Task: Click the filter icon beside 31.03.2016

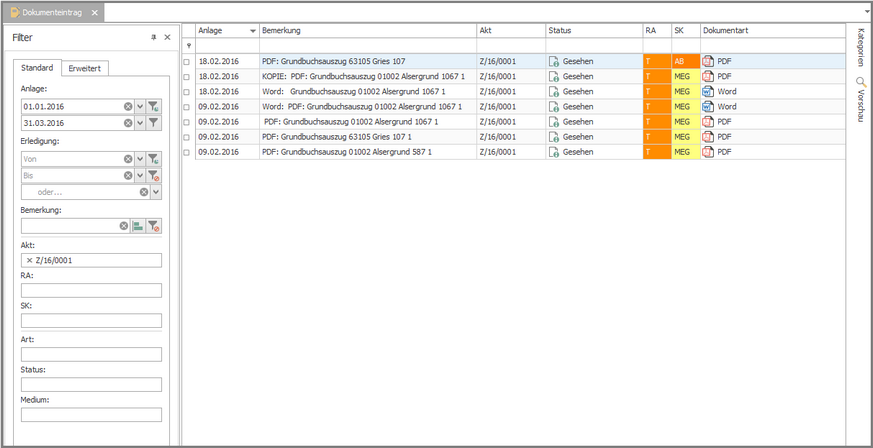Action: pos(154,123)
